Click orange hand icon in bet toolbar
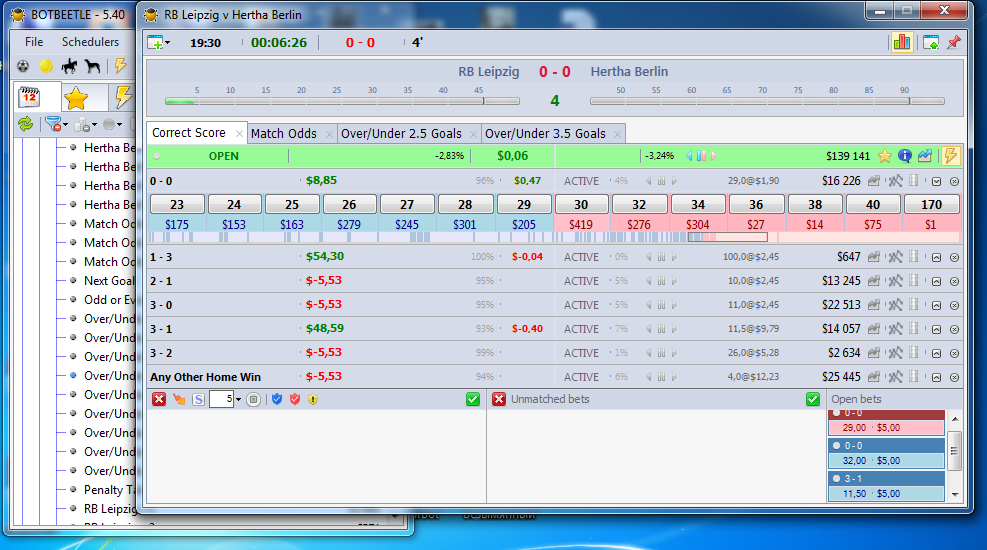 pos(179,399)
